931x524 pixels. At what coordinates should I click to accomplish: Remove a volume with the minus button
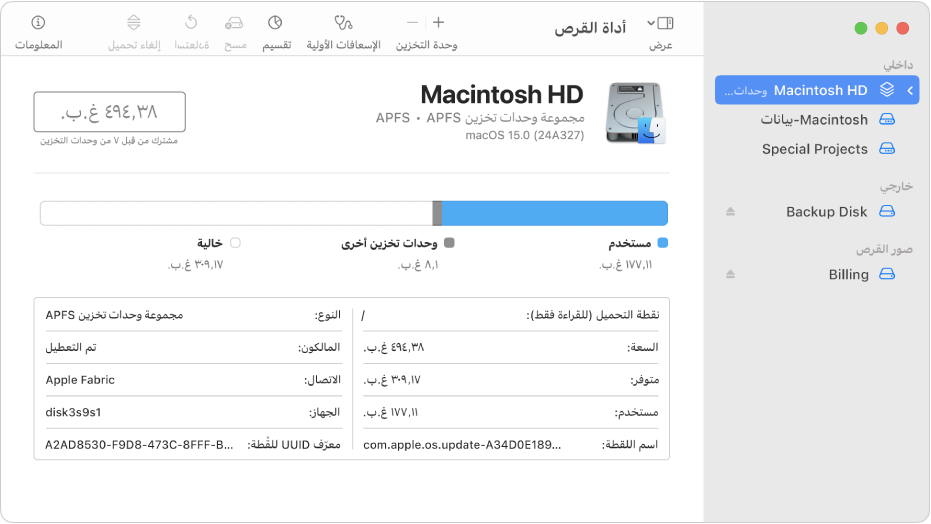pyautogui.click(x=412, y=23)
